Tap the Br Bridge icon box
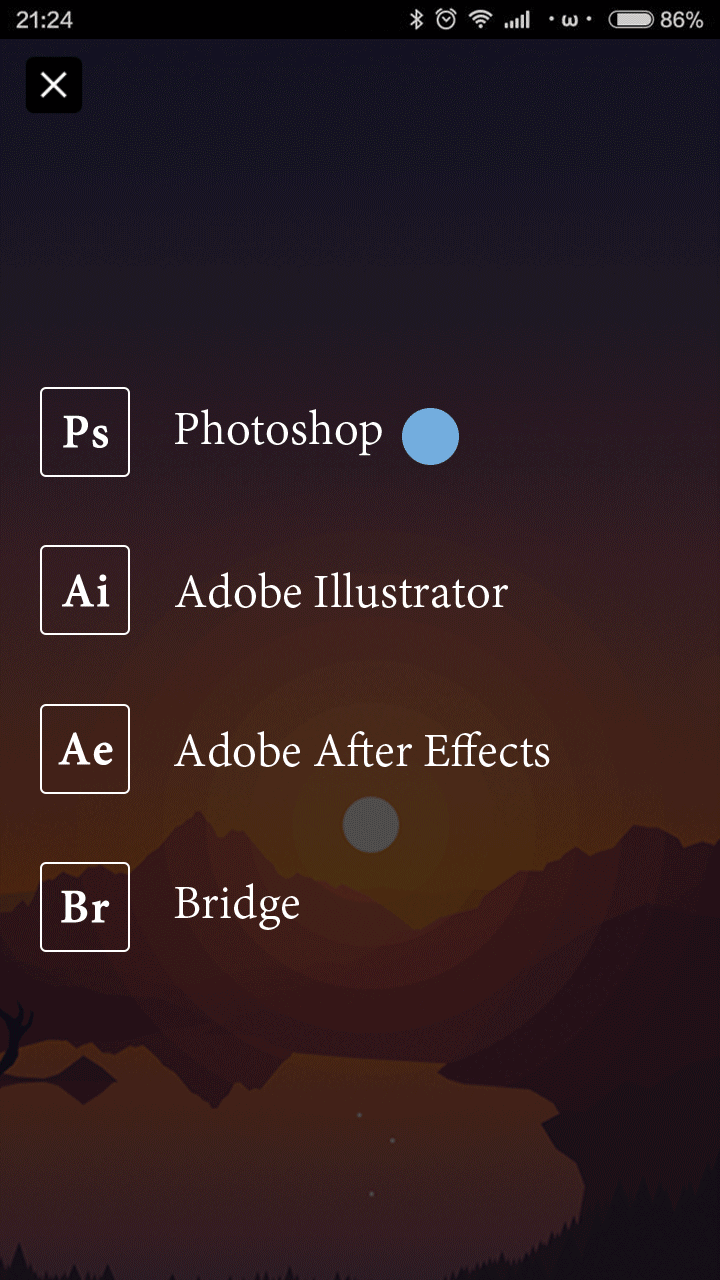Image resolution: width=720 pixels, height=1280 pixels. coord(85,907)
